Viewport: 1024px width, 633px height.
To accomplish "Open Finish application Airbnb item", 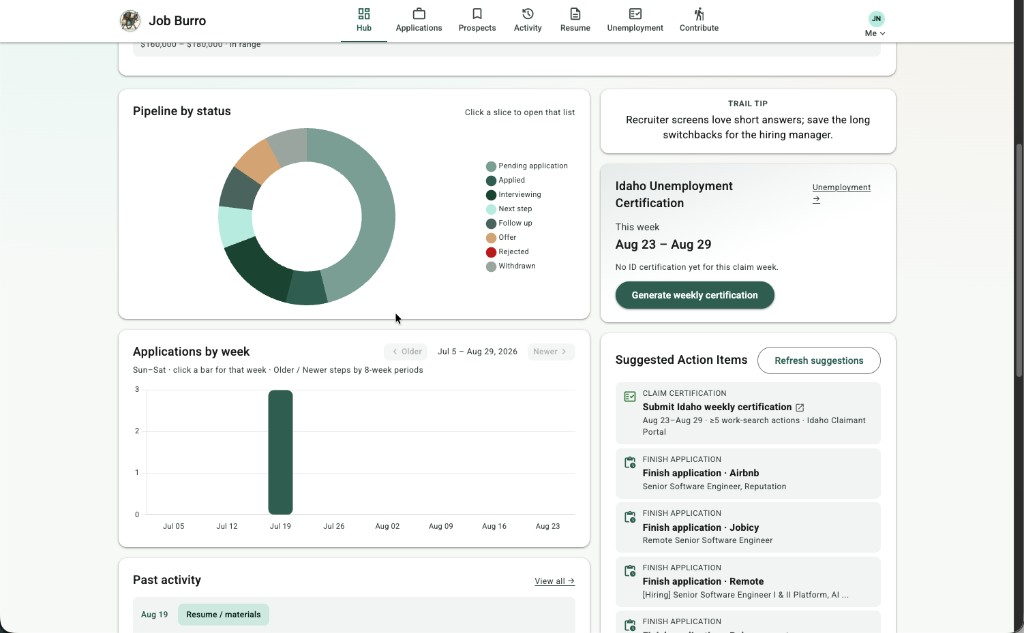I will pyautogui.click(x=748, y=473).
